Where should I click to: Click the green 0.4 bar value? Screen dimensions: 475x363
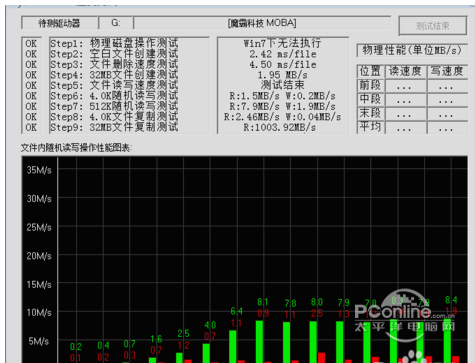[x=103, y=346]
